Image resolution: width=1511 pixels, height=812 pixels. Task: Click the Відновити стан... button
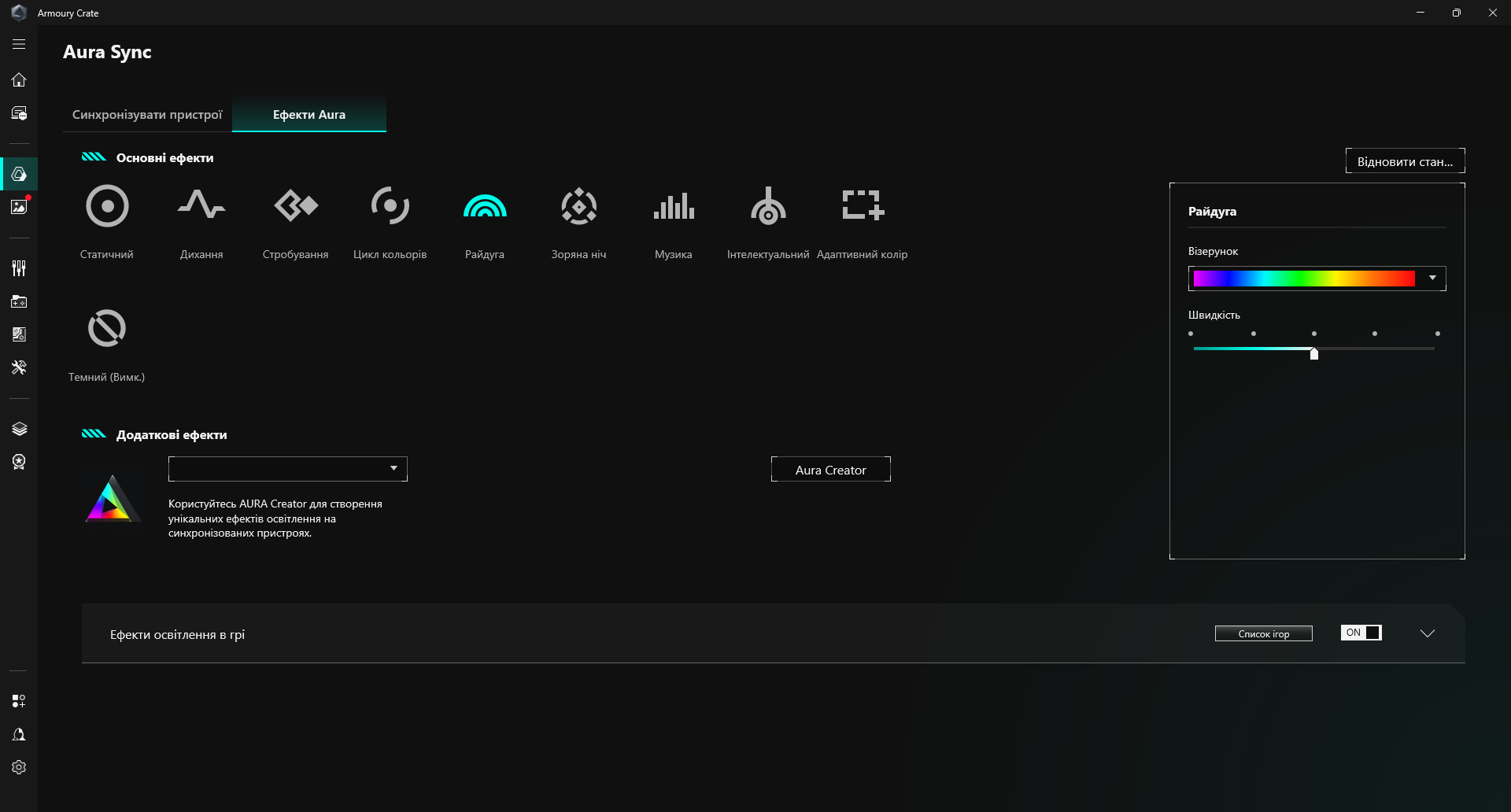click(1405, 161)
